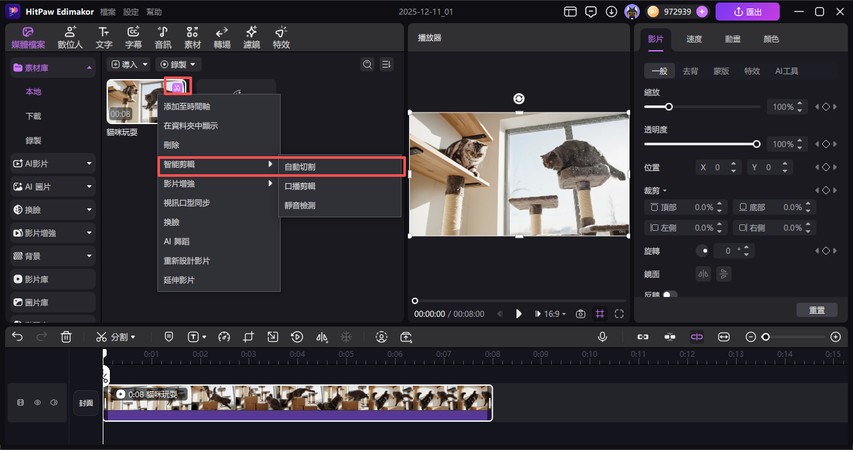The width and height of the screenshot is (853, 450).
Task: Collapse the 素材庫 library section
Action: click(53, 67)
